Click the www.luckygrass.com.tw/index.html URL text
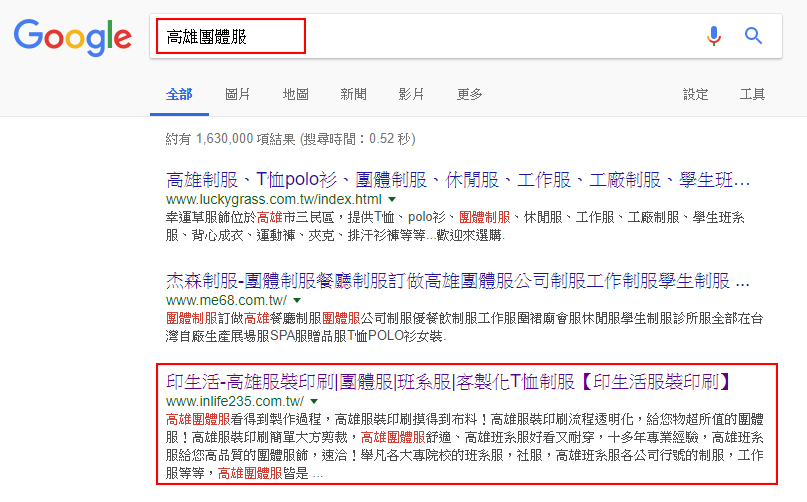Screen dimensions: 807x502 (x=274, y=200)
